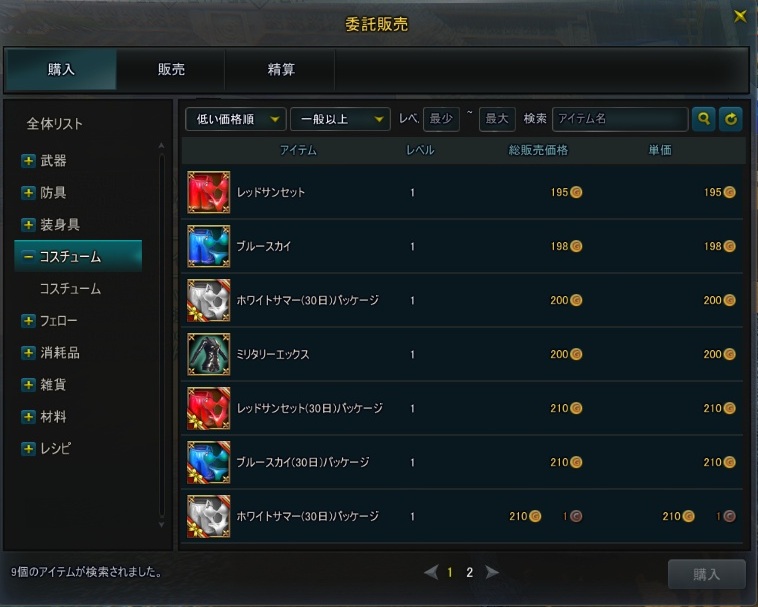This screenshot has height=607, width=758.
Task: Open the 低い価格順 sort dropdown
Action: 235,119
